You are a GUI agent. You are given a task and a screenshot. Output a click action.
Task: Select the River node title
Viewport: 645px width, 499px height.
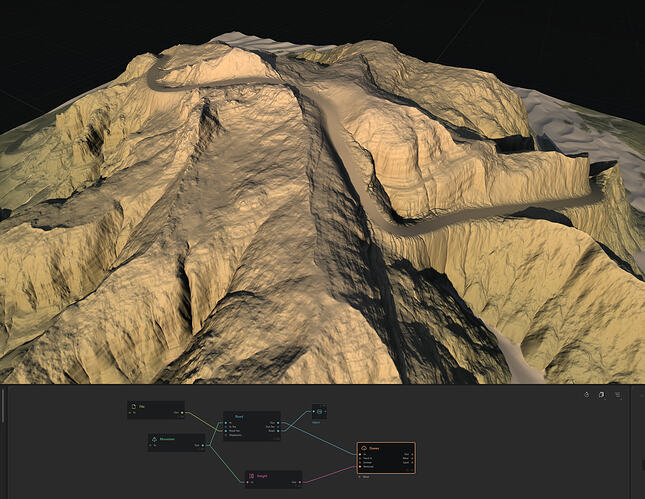[x=239, y=416]
